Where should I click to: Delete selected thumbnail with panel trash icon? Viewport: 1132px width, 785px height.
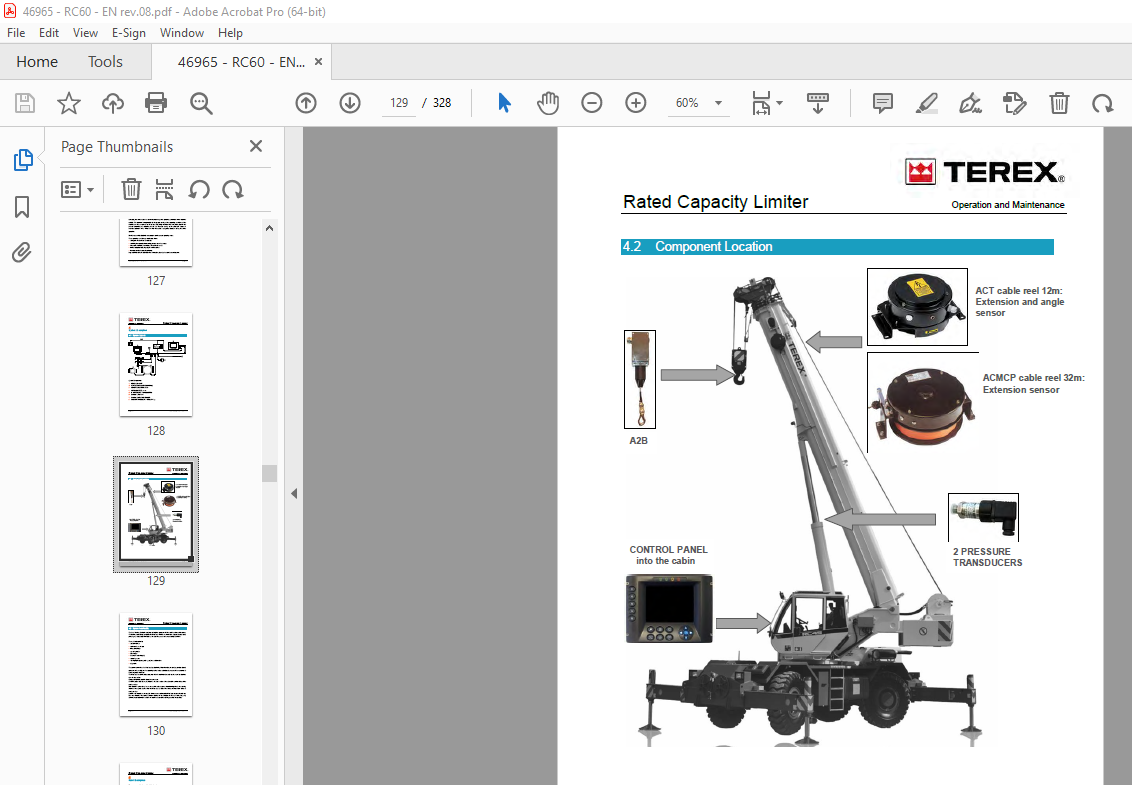131,190
